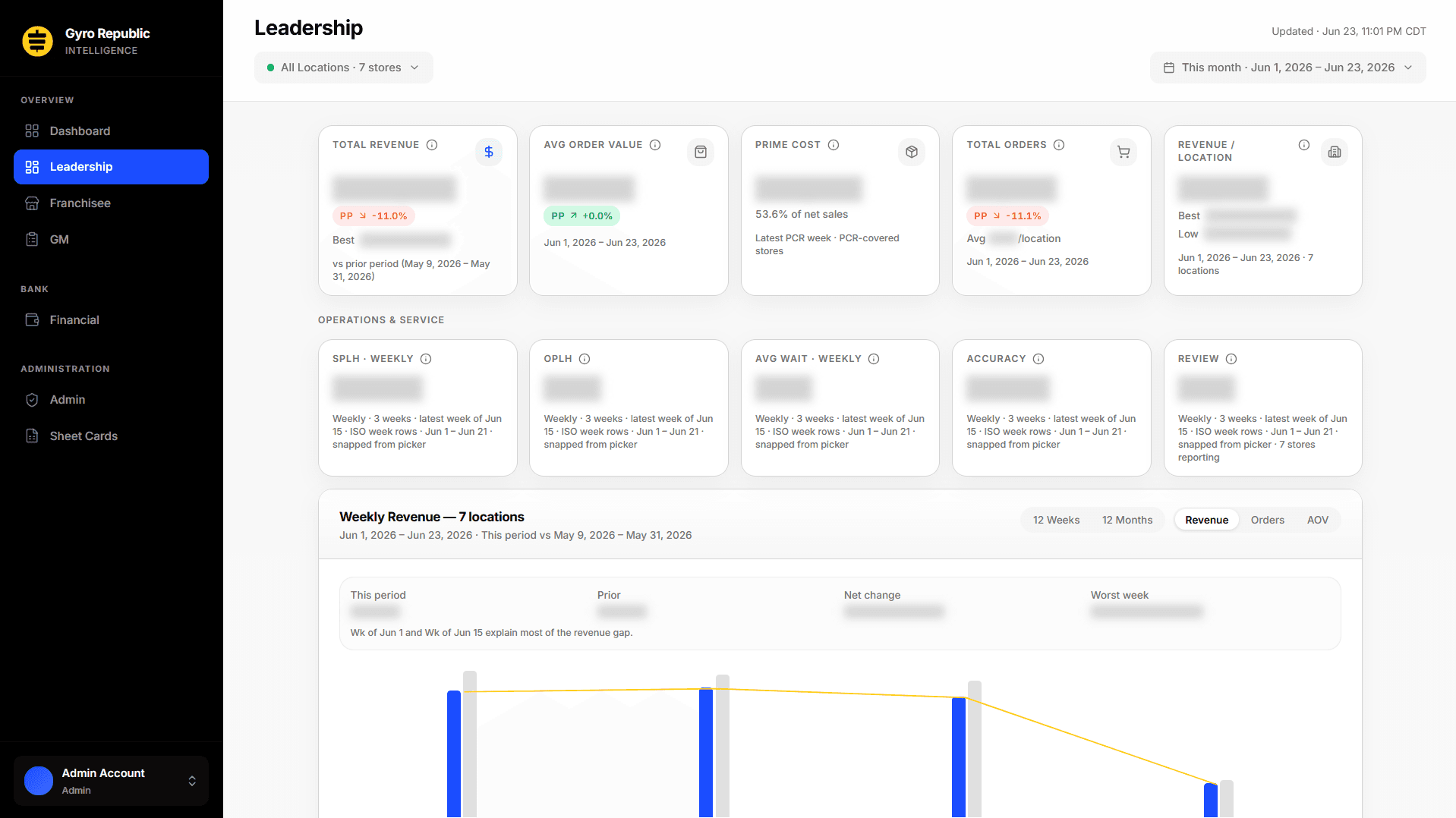Viewport: 1456px width, 818px height.
Task: Click the dollar icon on Total Revenue card
Action: coord(489,152)
